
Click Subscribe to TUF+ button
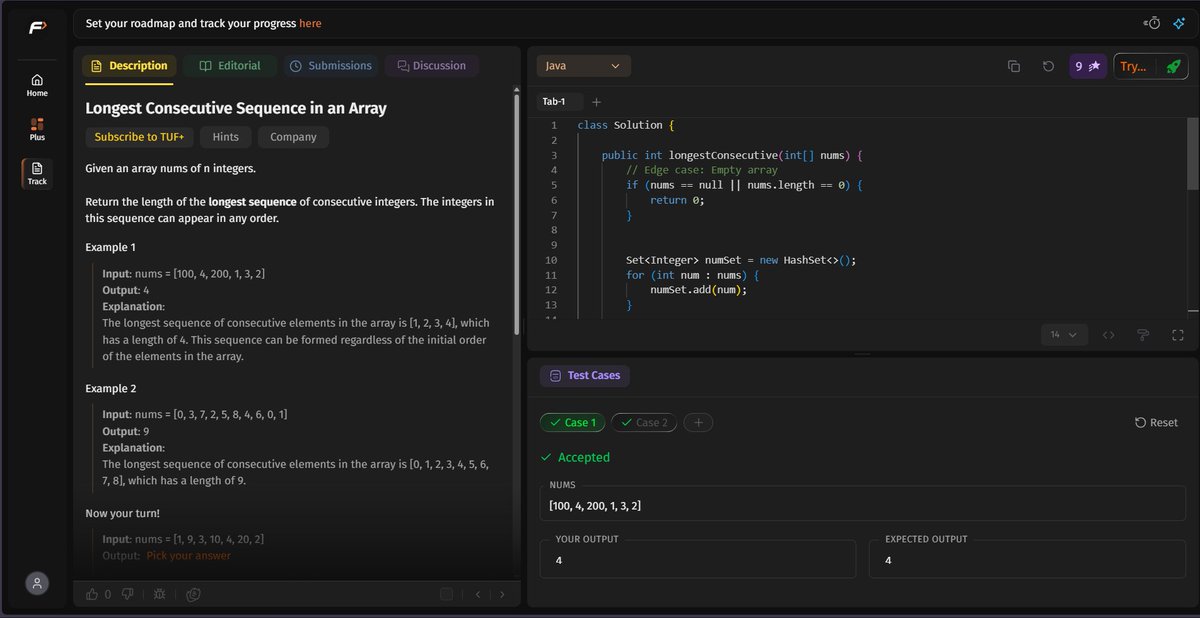click(139, 137)
